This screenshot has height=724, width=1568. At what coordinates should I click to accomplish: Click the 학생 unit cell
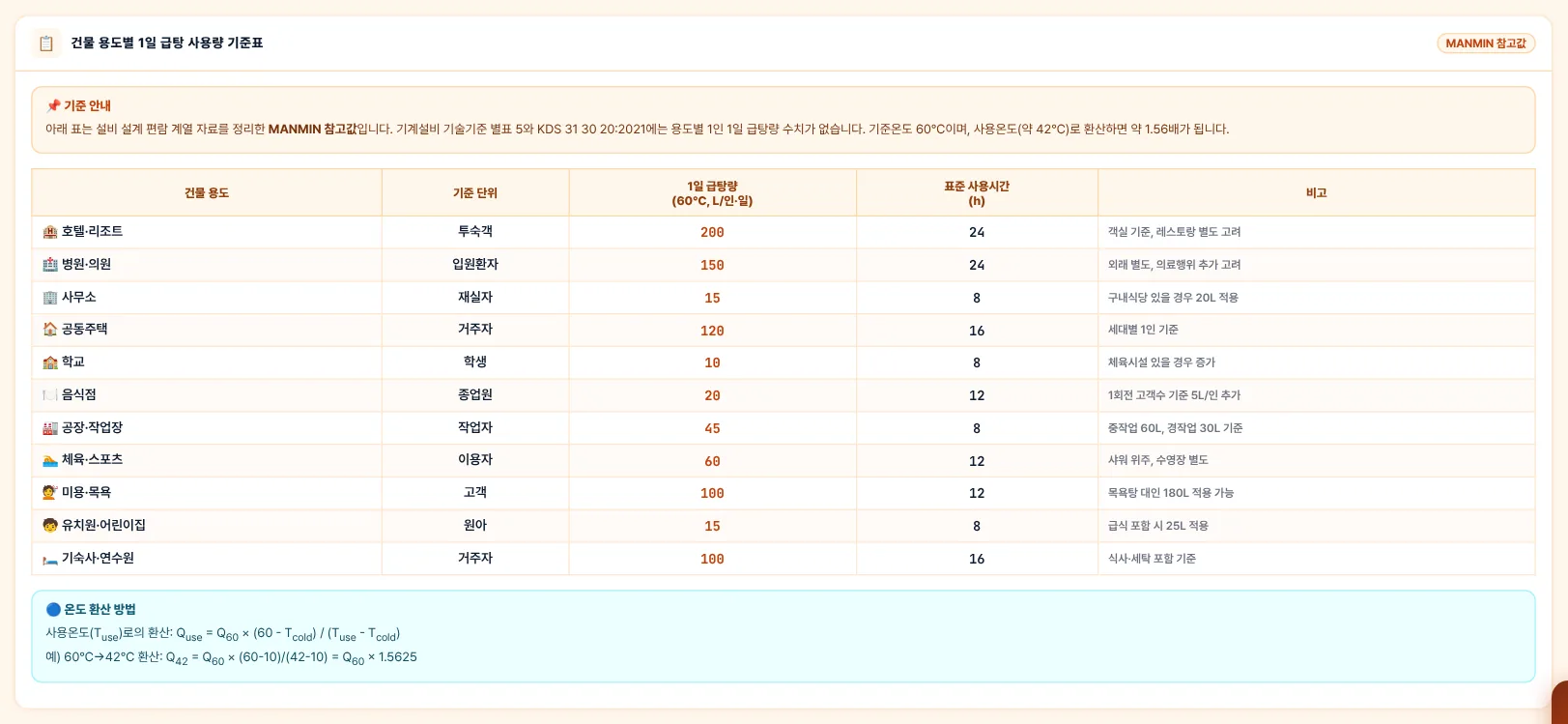point(475,362)
